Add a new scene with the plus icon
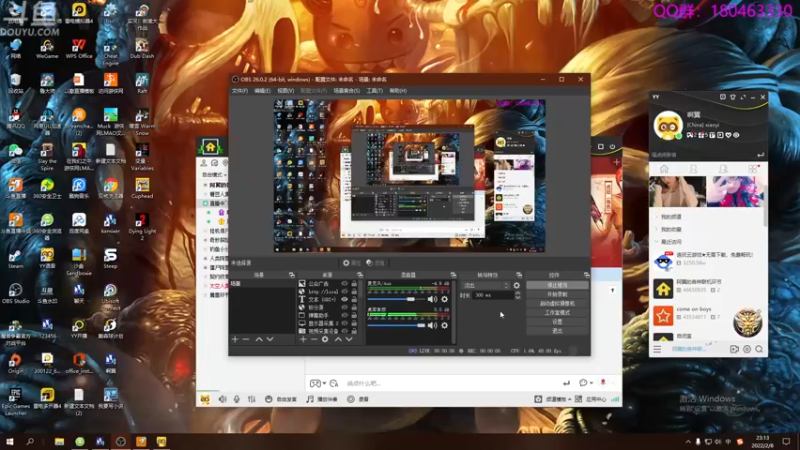 point(235,339)
